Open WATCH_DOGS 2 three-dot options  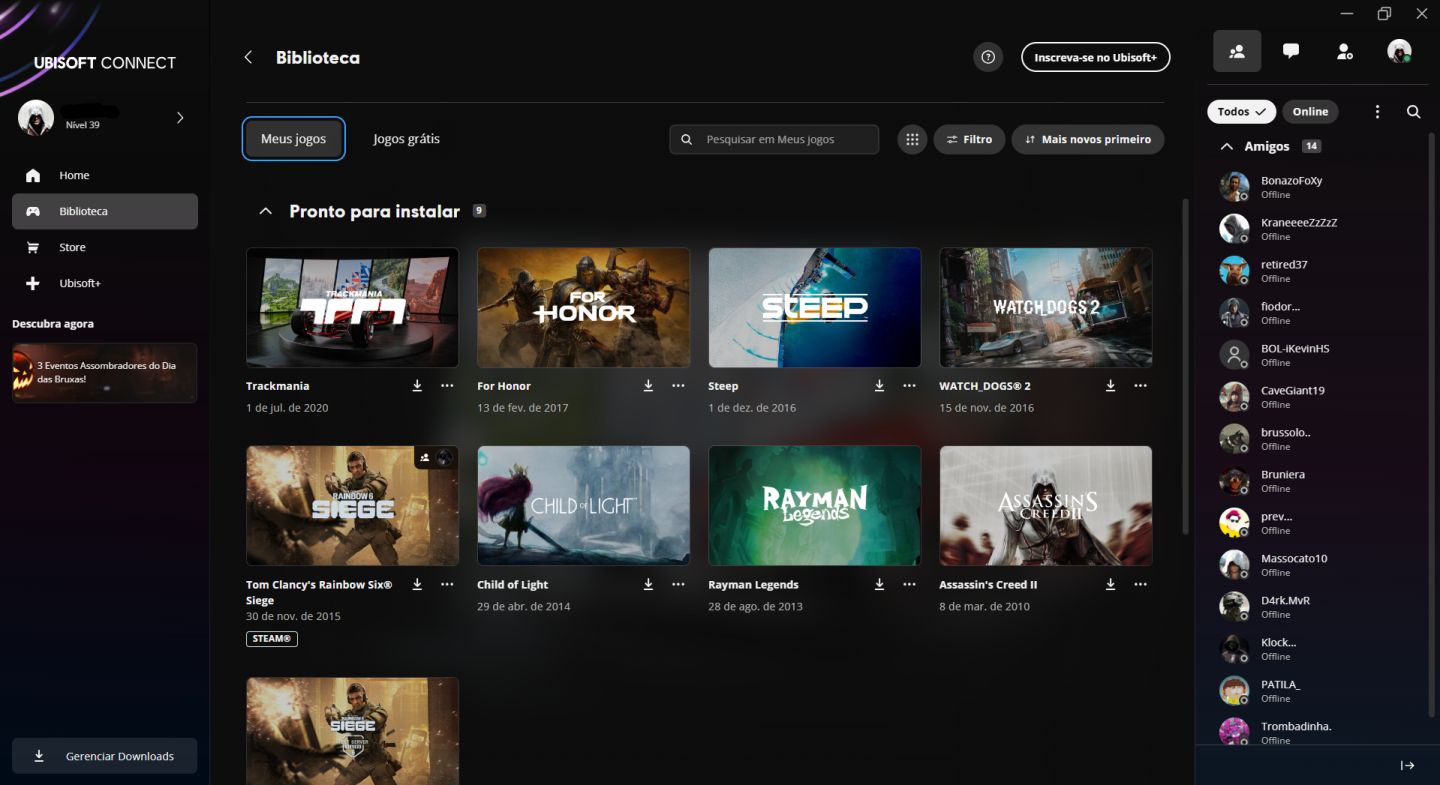tap(1140, 386)
